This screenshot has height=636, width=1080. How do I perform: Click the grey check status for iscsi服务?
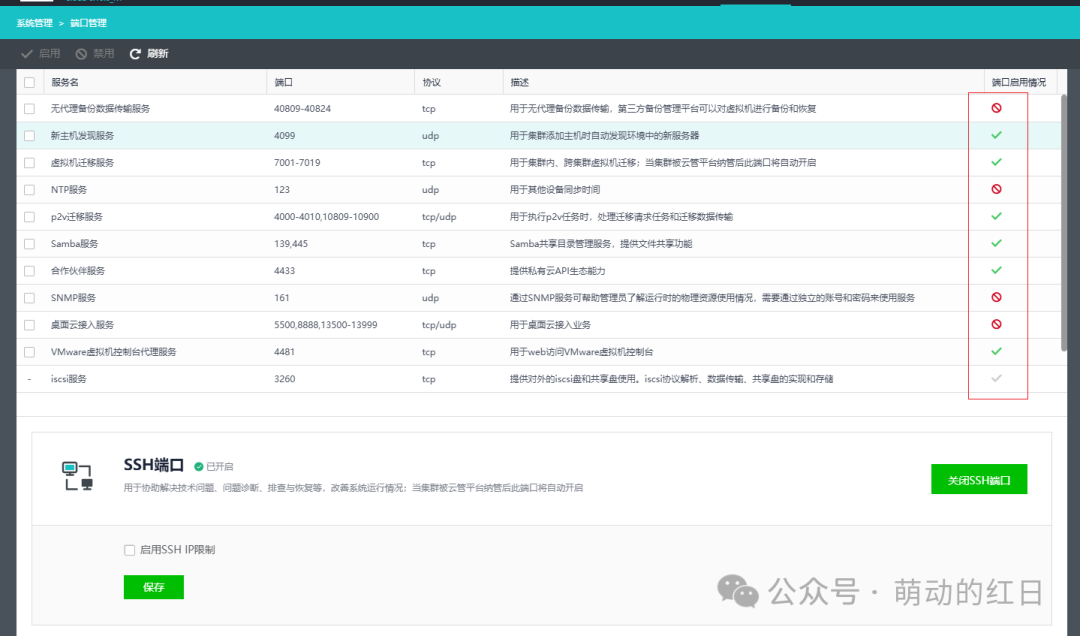tap(996, 378)
